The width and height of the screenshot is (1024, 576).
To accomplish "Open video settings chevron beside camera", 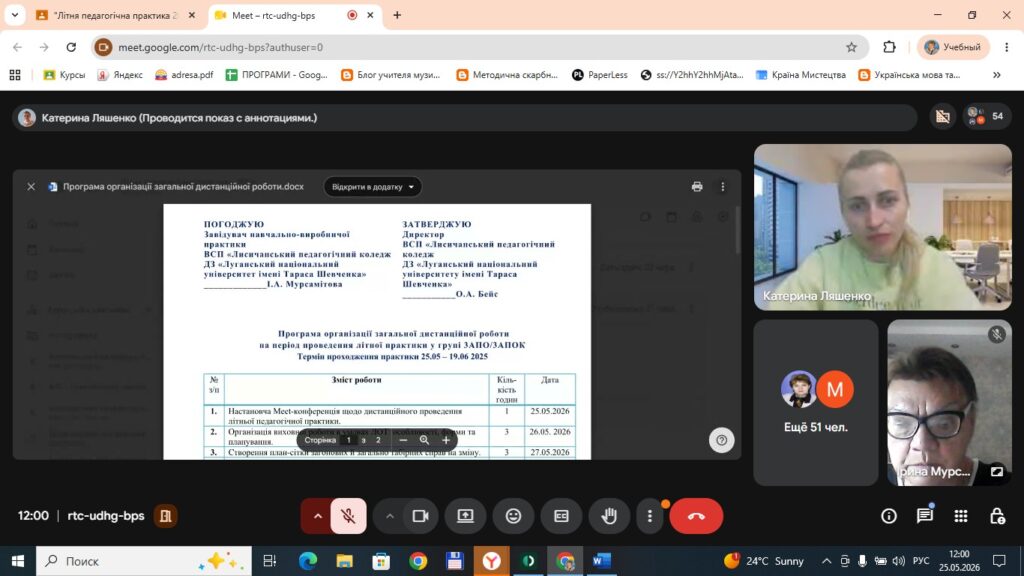I will click(390, 516).
